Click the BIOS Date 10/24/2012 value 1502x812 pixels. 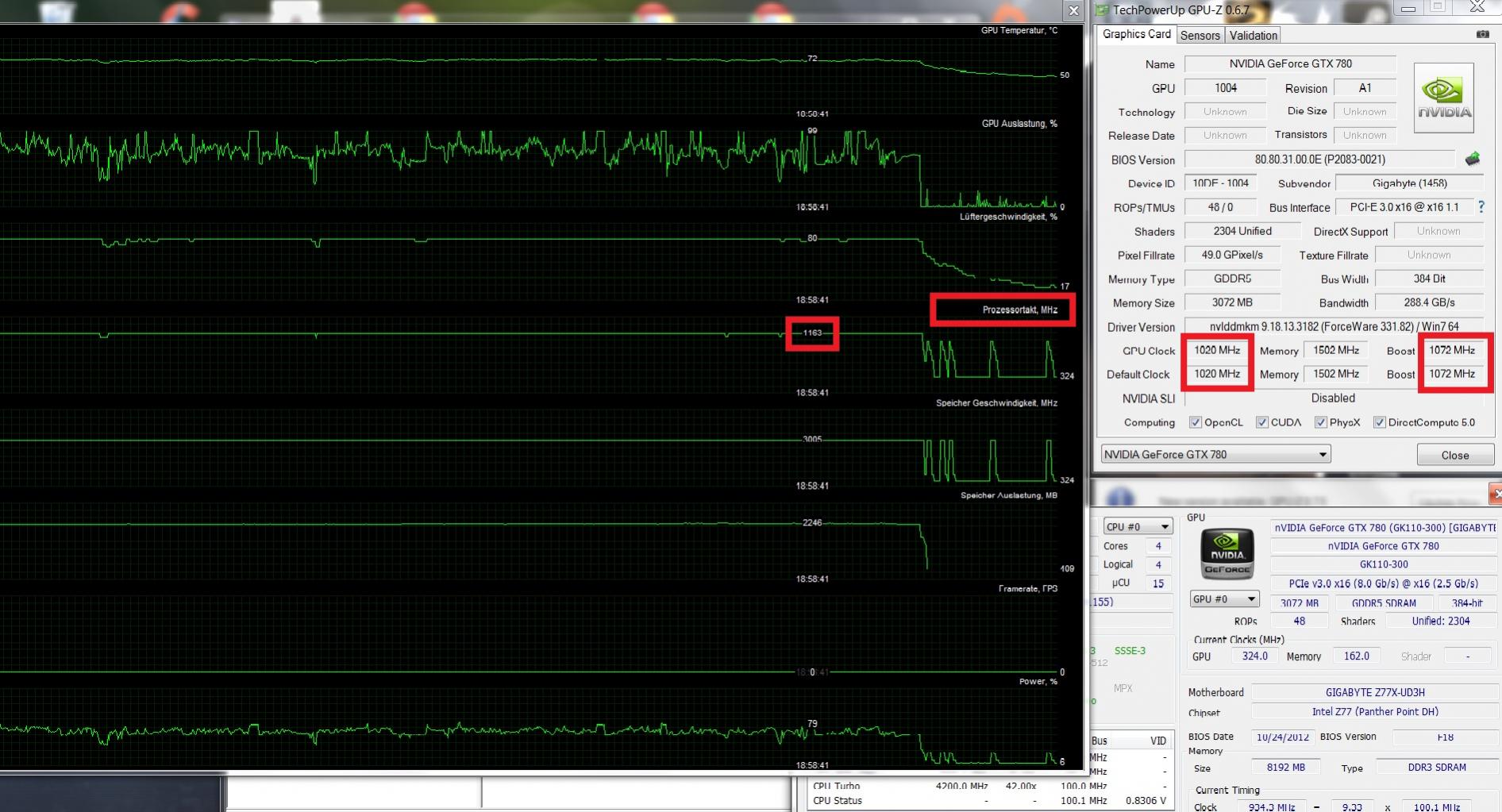coord(1282,737)
